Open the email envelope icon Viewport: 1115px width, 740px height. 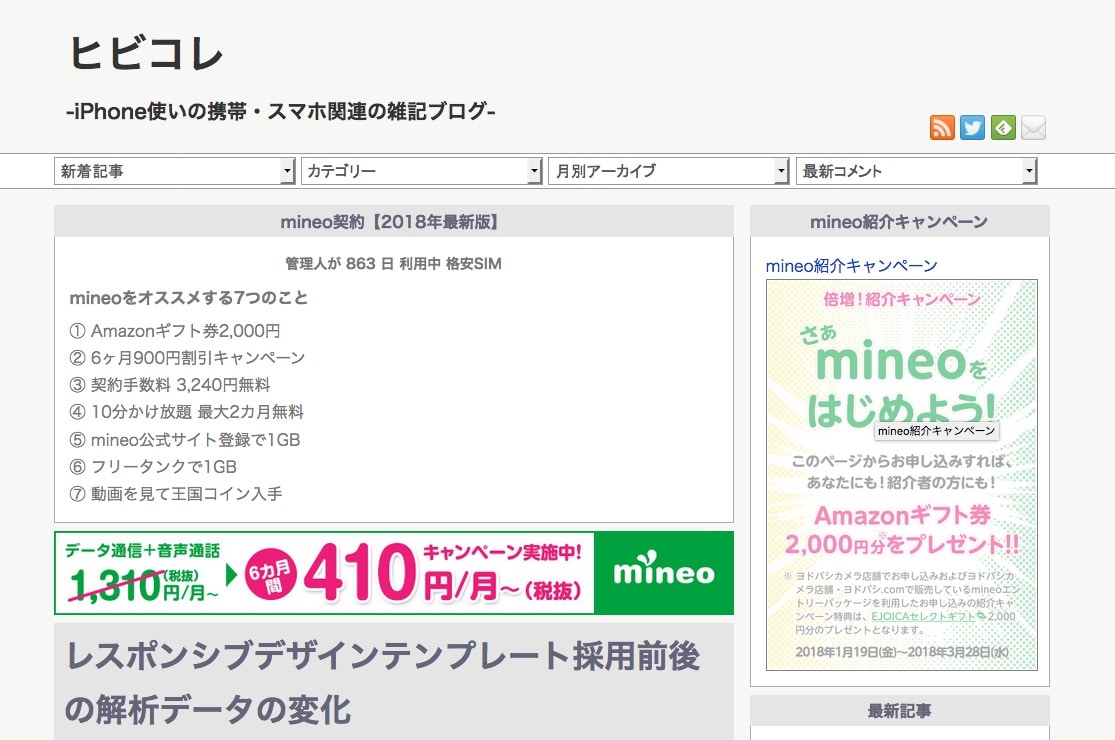pos(1033,128)
